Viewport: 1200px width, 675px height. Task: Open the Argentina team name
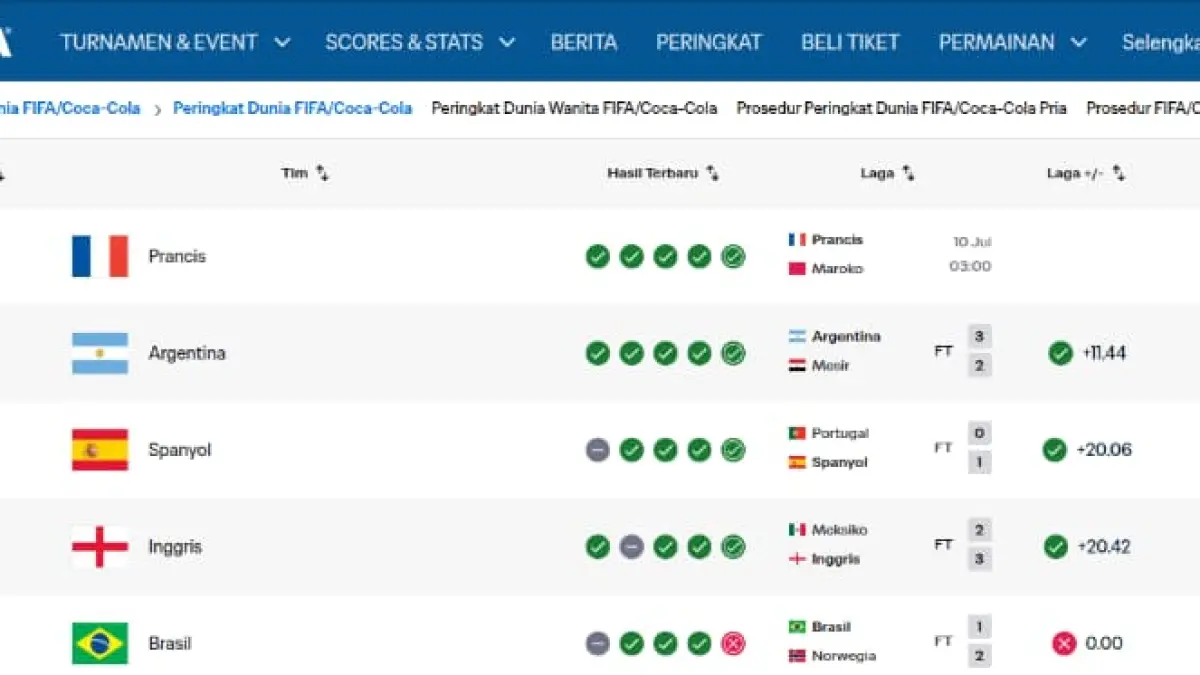pos(187,353)
